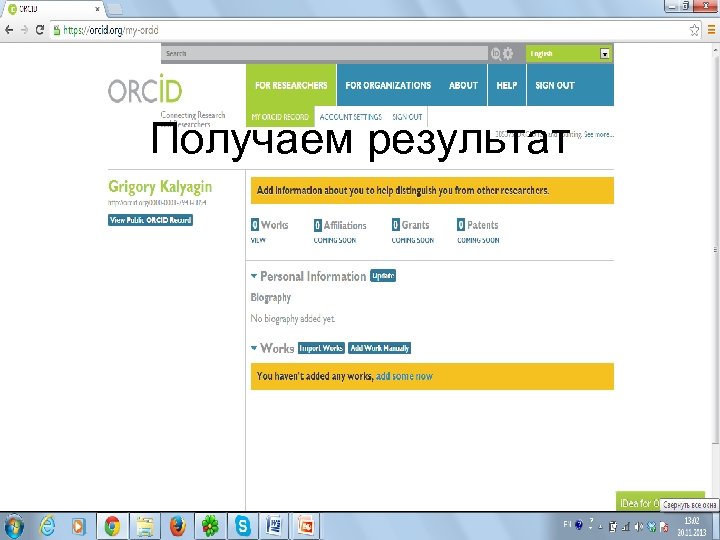
Task: Click View Public ORCID Record button
Action: tap(150, 220)
